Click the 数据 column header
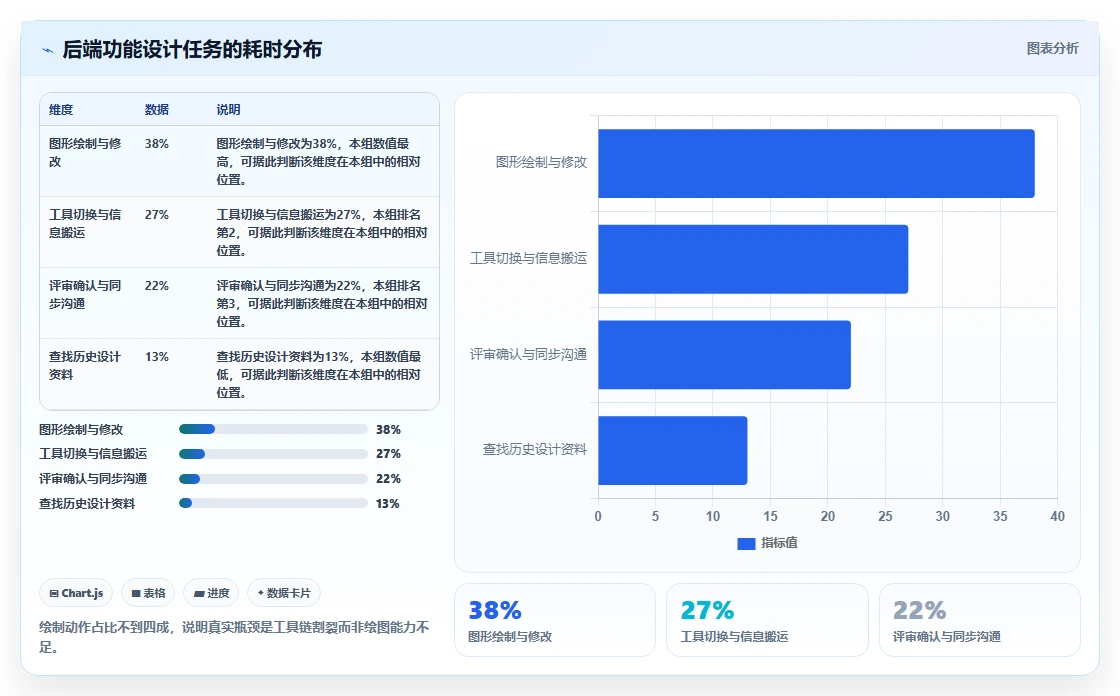Viewport: 1120px width, 696px height. pos(156,110)
